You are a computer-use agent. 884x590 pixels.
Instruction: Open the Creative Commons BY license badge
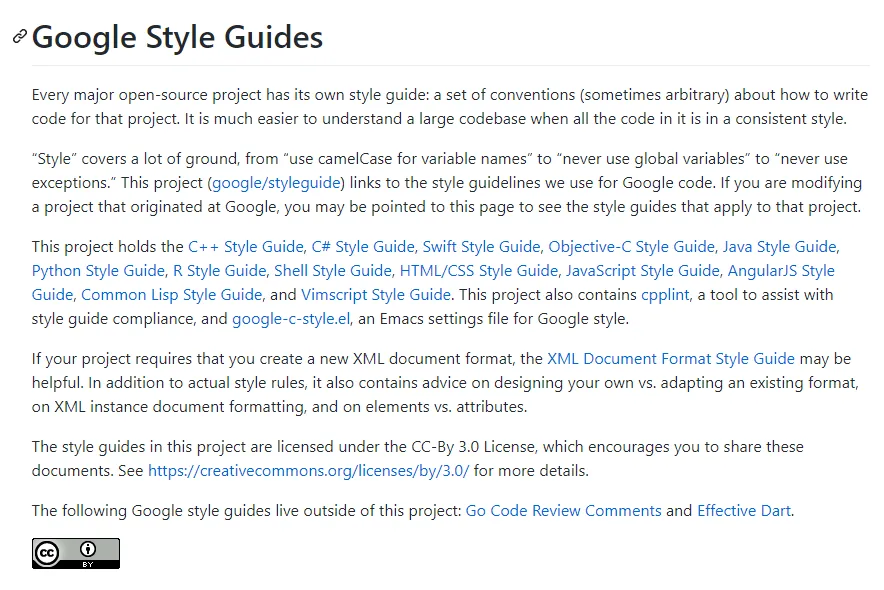click(x=76, y=553)
